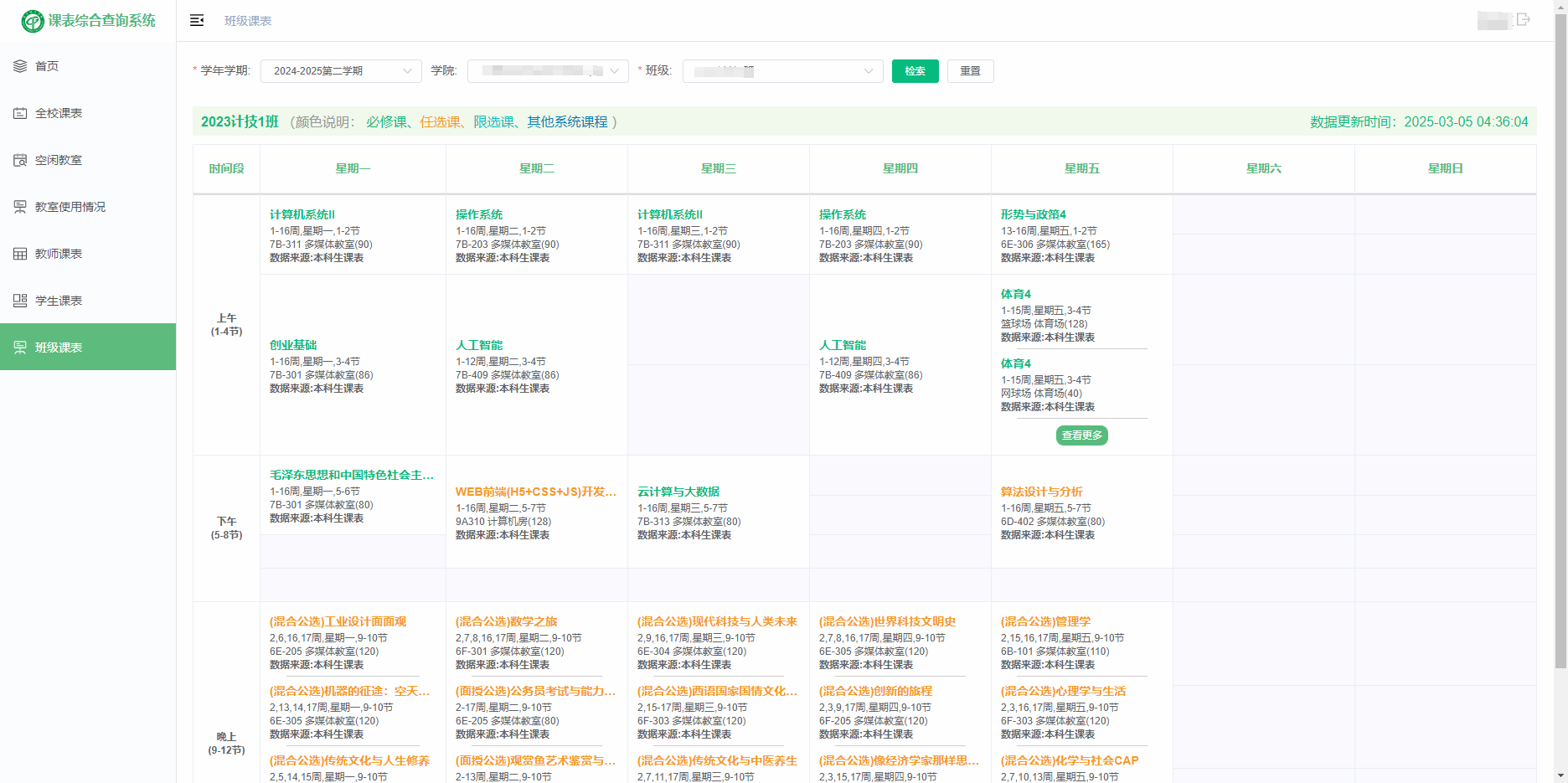This screenshot has height=783, width=1568.
Task: Click the 班级课表 icon in sidebar
Action: pos(20,348)
